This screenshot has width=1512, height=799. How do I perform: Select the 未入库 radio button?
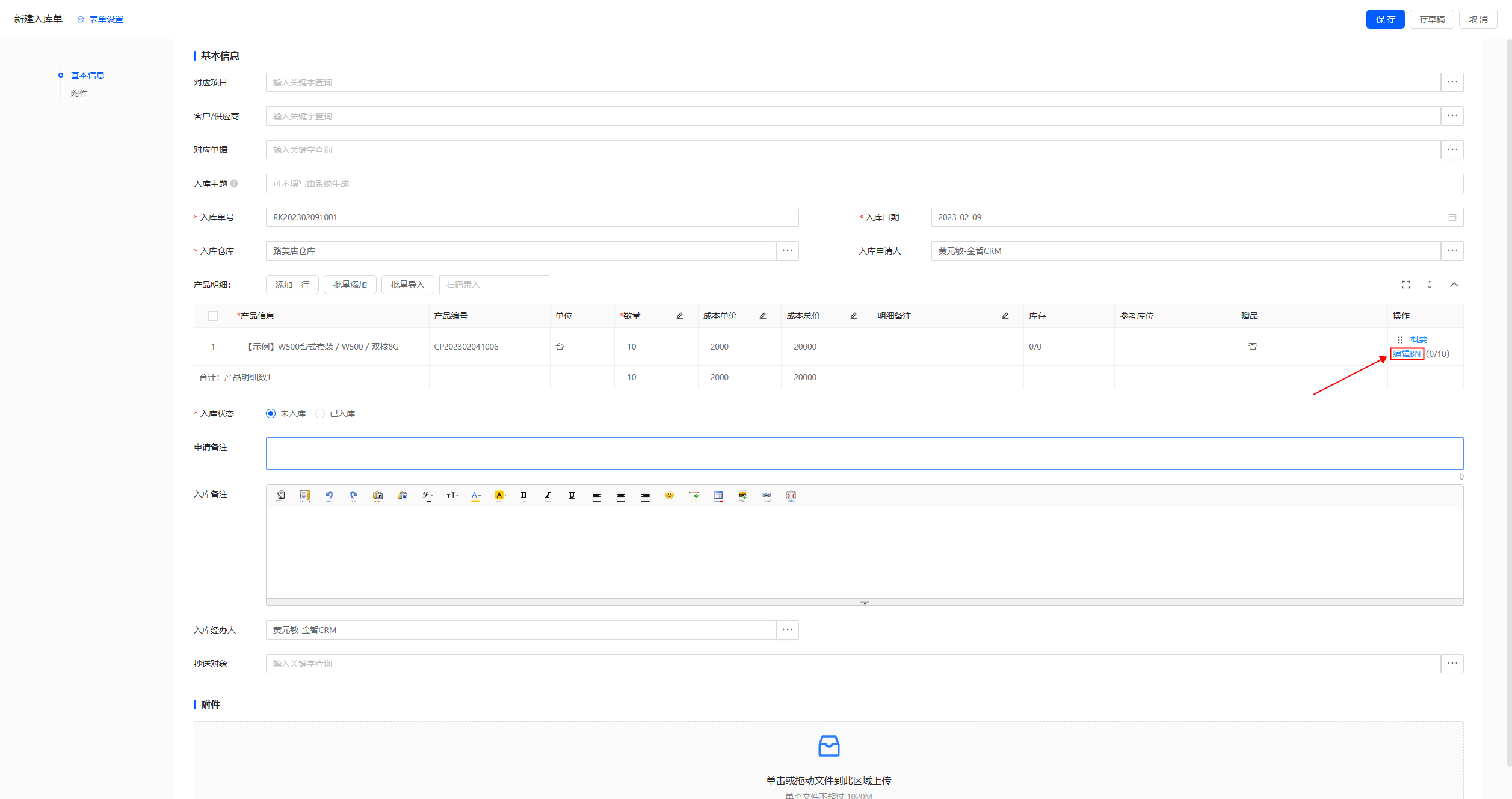coord(271,413)
